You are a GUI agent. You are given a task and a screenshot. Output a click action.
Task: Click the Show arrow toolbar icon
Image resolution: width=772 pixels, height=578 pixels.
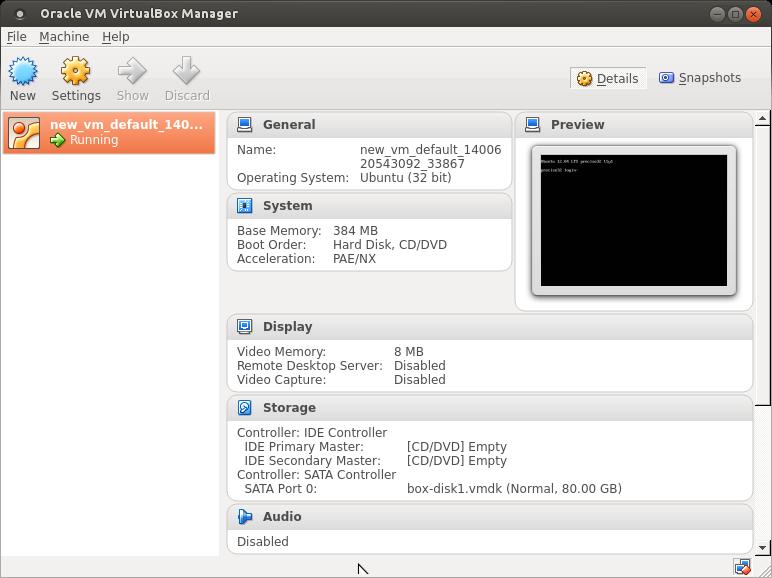click(x=132, y=72)
